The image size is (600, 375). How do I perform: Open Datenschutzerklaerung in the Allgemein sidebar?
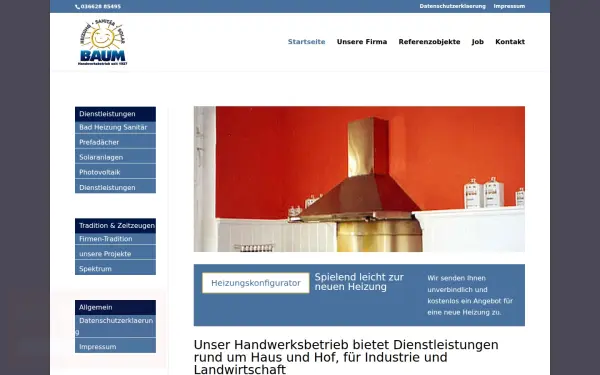115,326
